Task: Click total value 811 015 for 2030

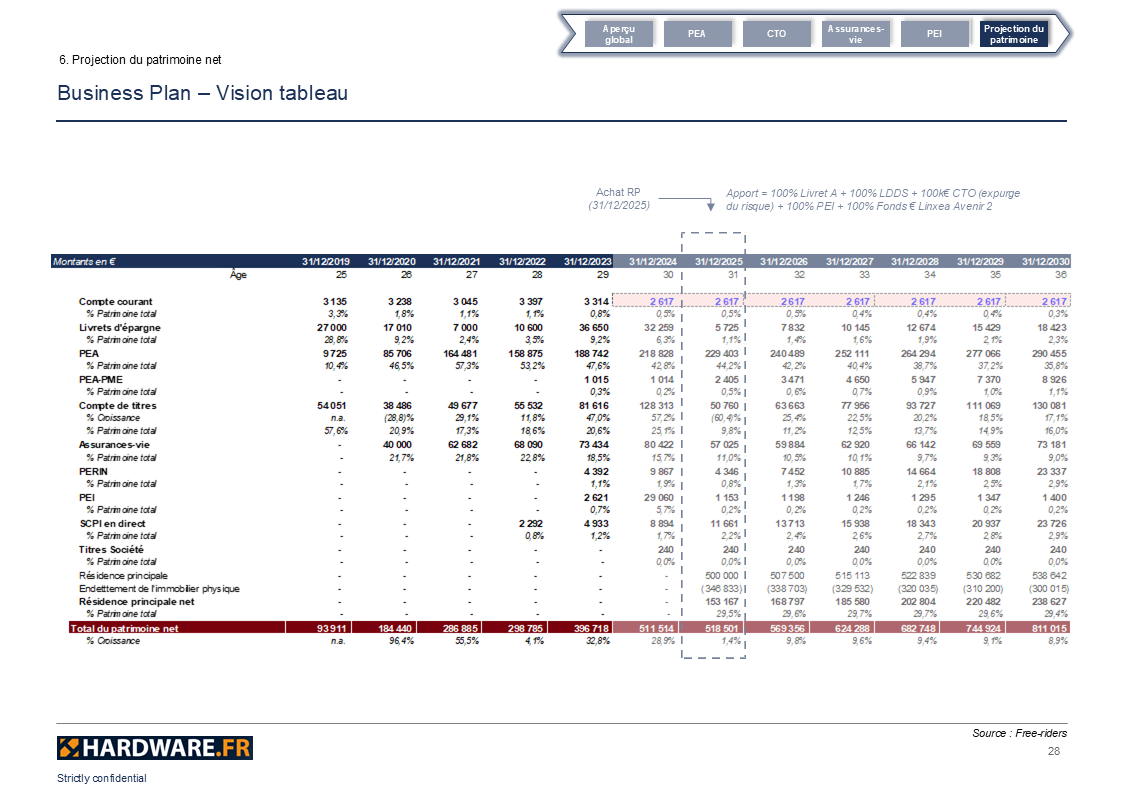Action: (x=1049, y=628)
